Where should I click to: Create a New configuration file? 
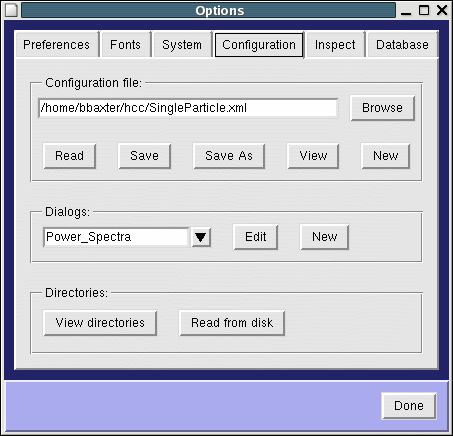point(385,156)
